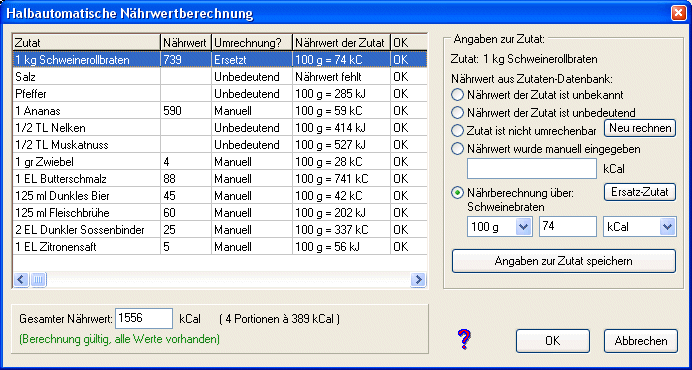Click the left arrow of horizontal scrollbar

[21, 279]
